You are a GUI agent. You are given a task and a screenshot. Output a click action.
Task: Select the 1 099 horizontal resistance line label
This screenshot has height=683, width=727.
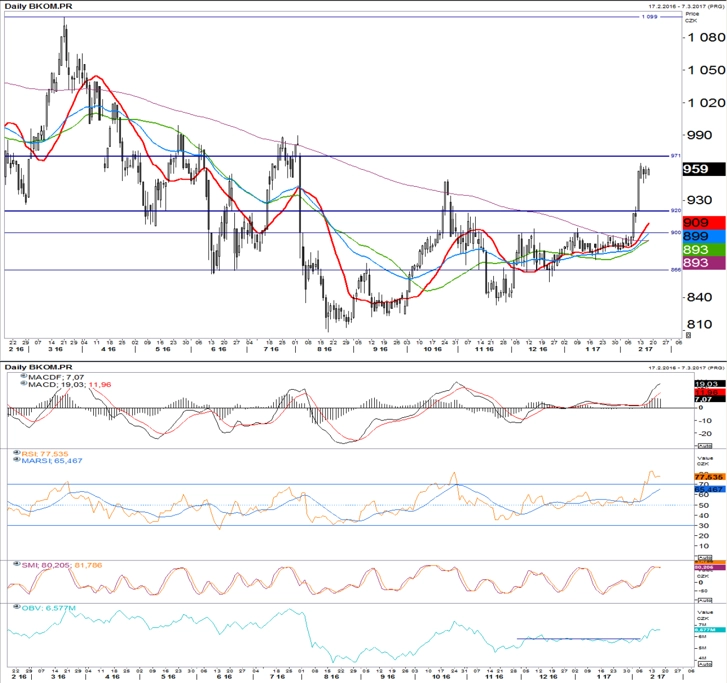click(649, 17)
